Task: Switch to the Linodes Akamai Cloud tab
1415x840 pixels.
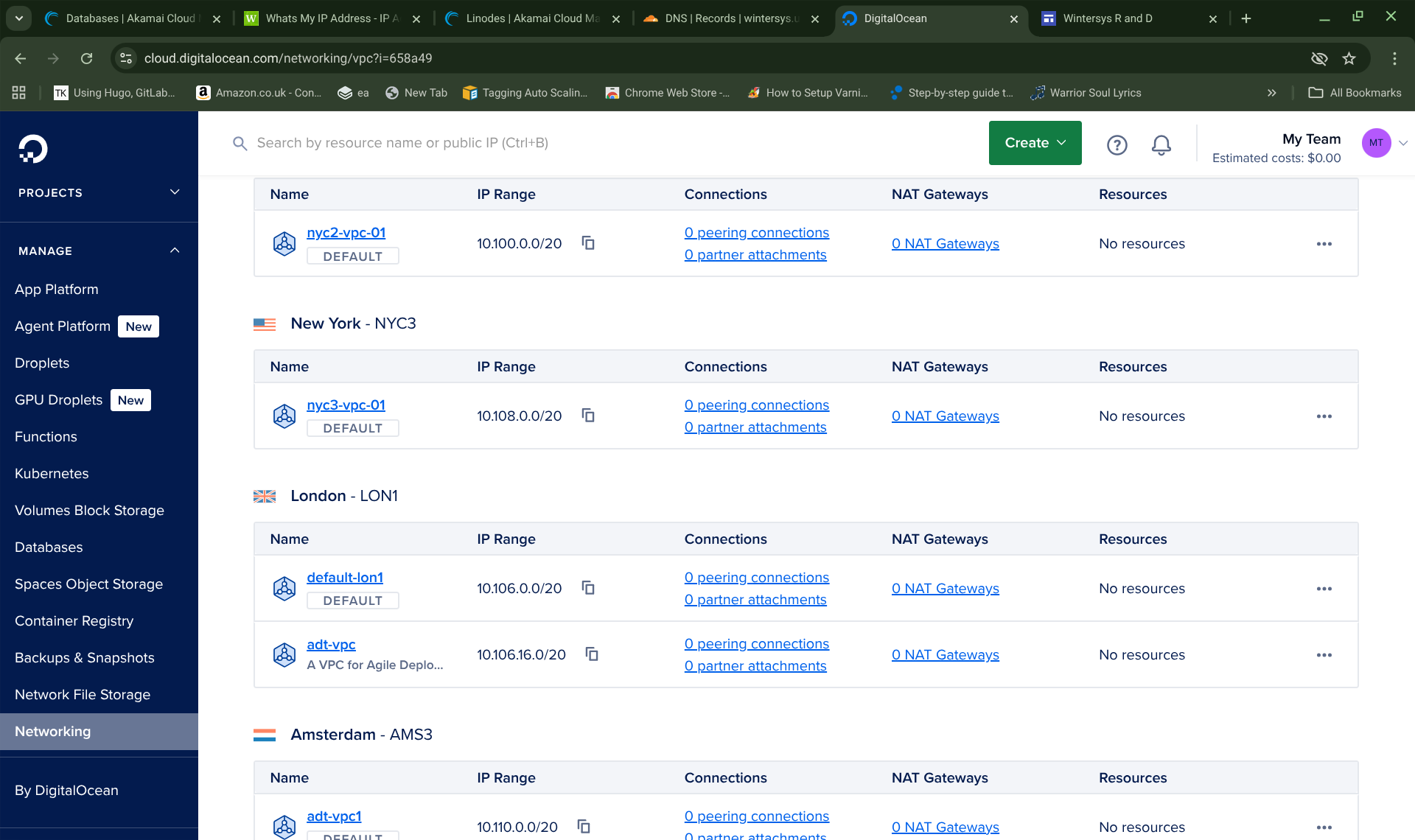Action: click(x=532, y=18)
